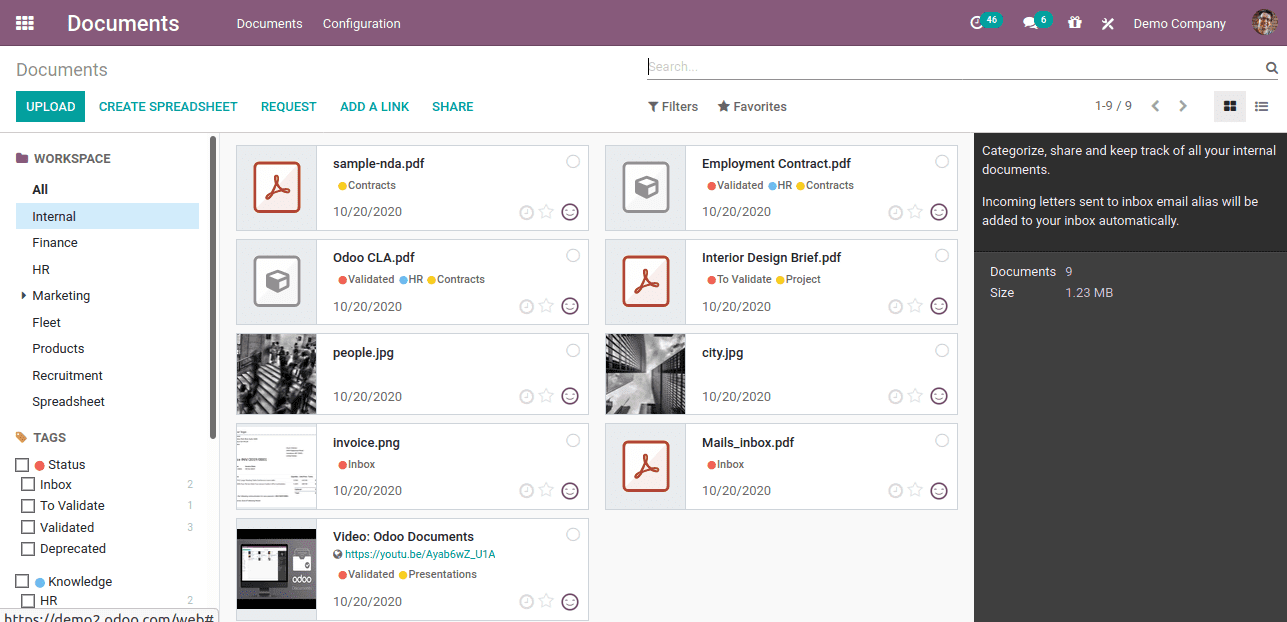
Task: Click the UPLOAD button
Action: tap(50, 106)
